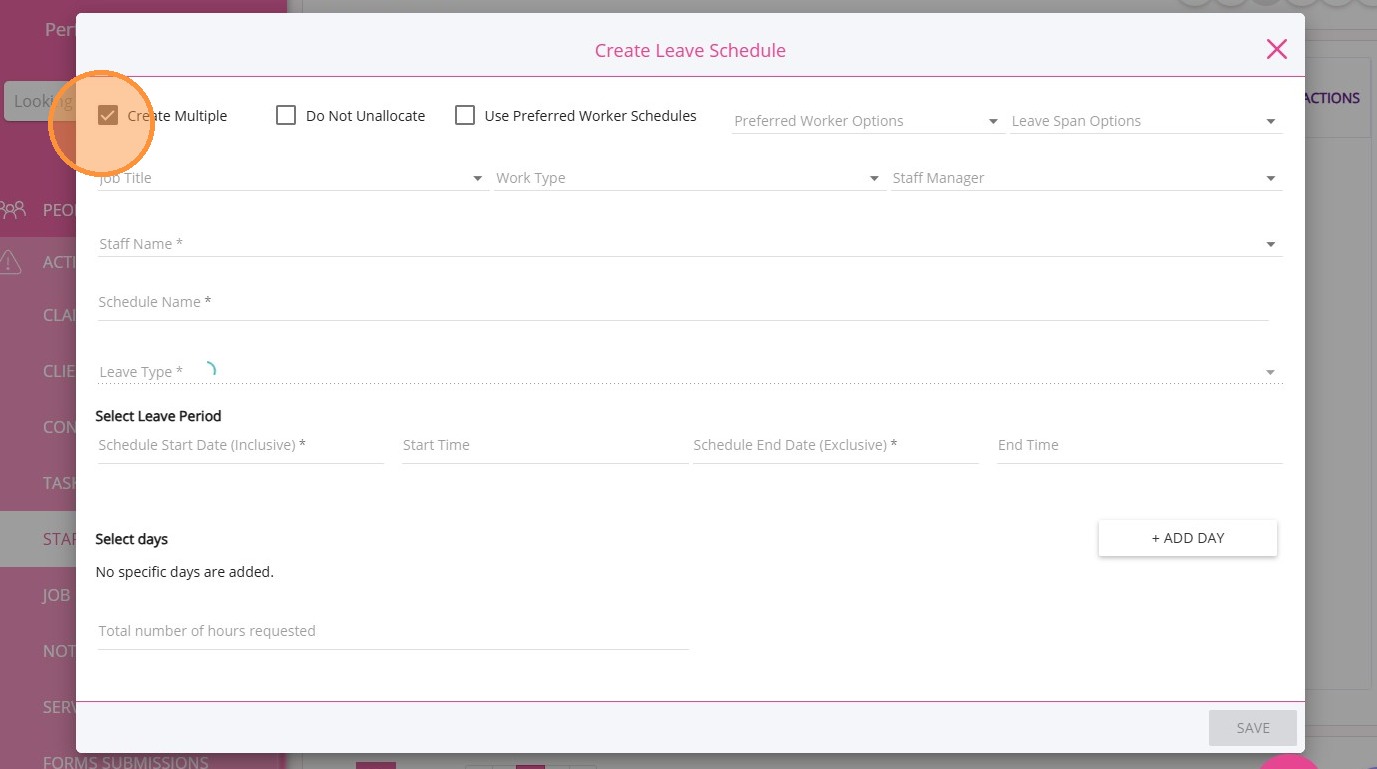Close the Create Leave Schedule dialog
This screenshot has width=1377, height=769.
(x=1277, y=49)
